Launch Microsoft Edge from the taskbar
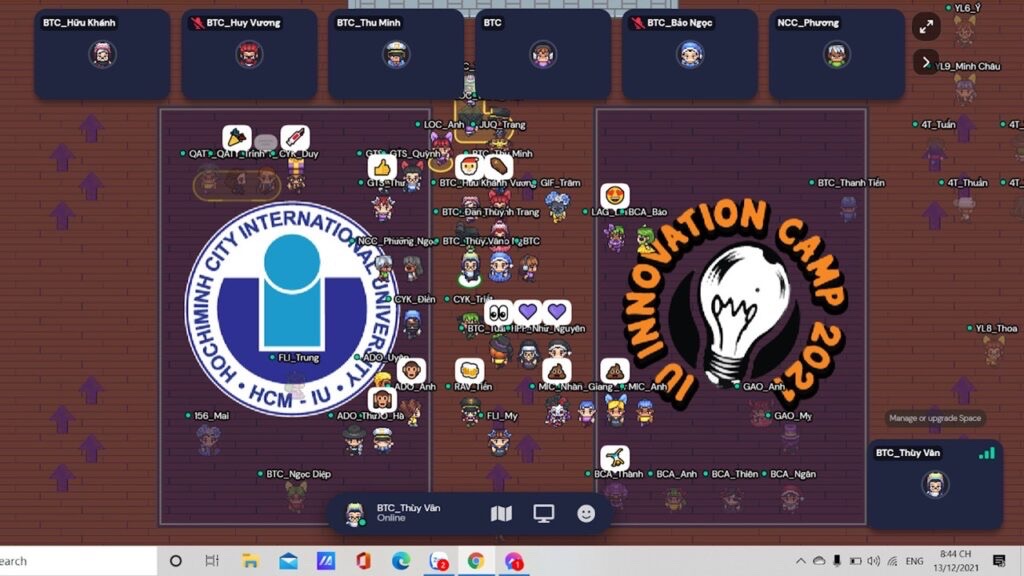 tap(401, 561)
